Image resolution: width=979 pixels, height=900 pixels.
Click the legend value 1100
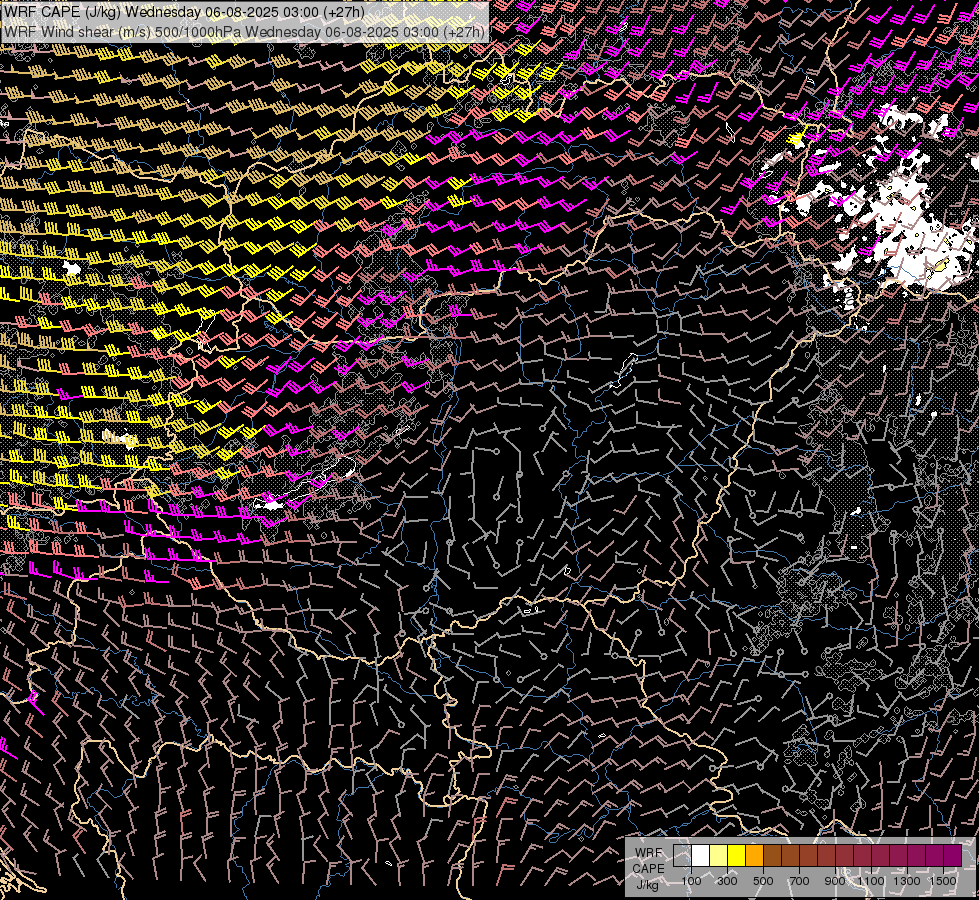point(870,881)
